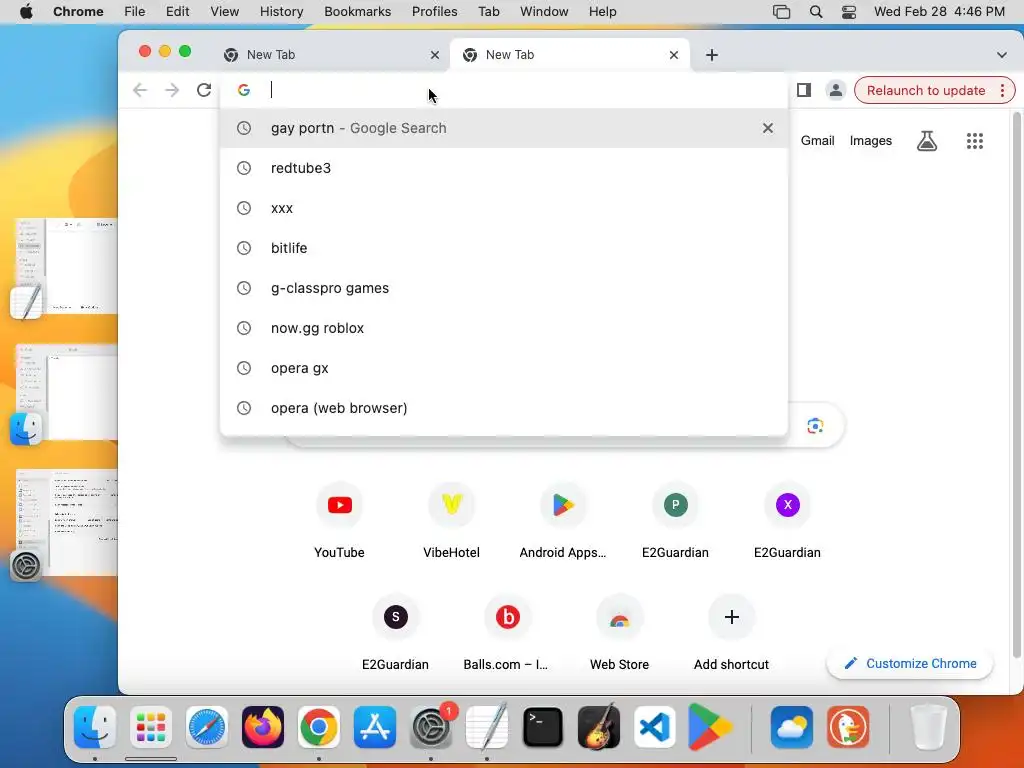The width and height of the screenshot is (1024, 768).
Task: Open the E2Guardian shortcut with P icon
Action: pyautogui.click(x=675, y=520)
